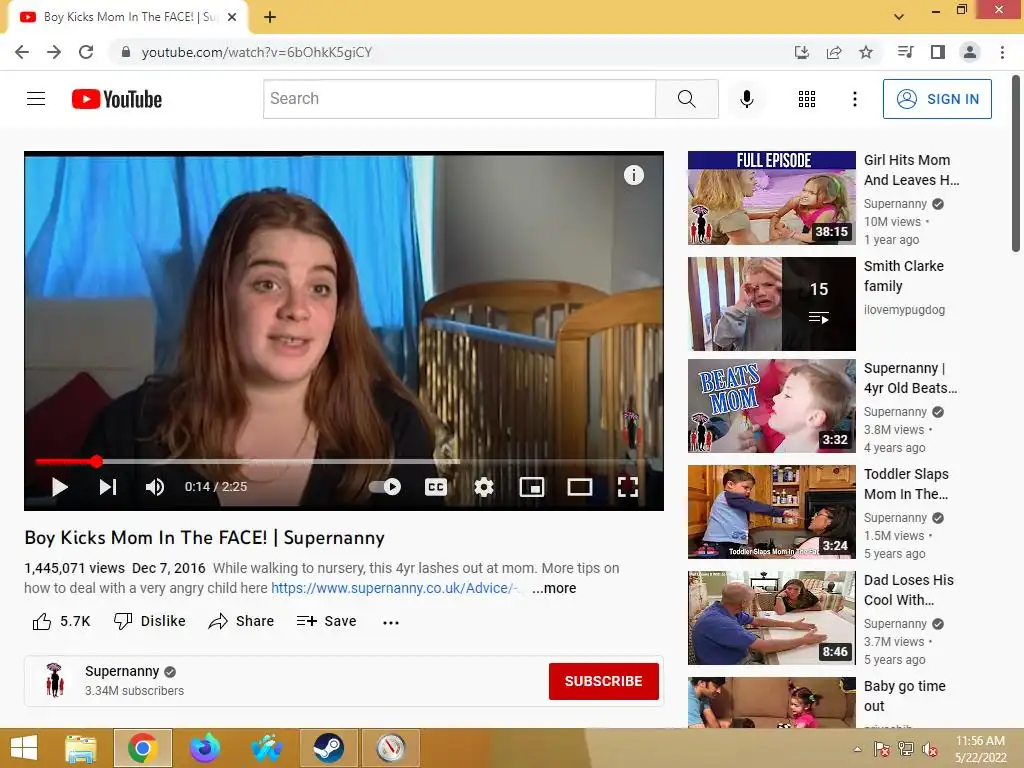
Task: Open 'Toddler Slaps Mom' video thumbnail
Action: coord(771,512)
